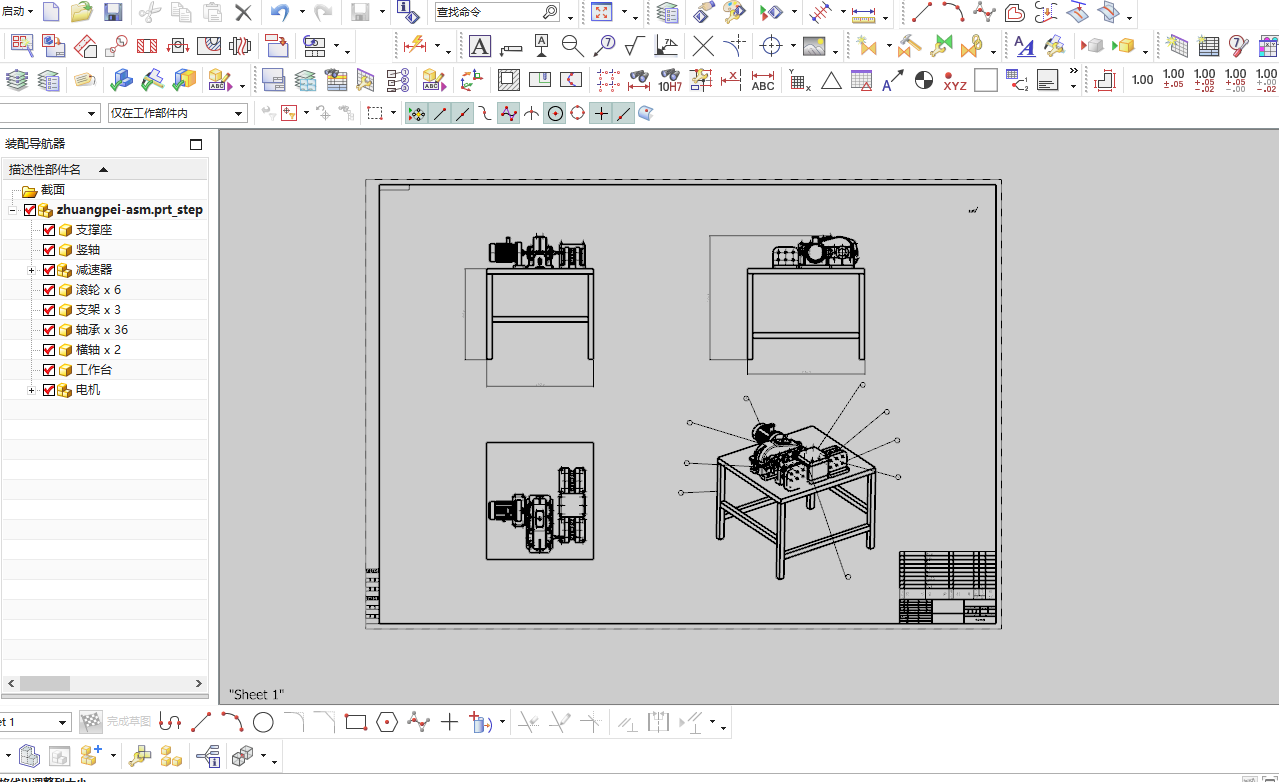Click the 装配导航器 panel maximize square
Image resolution: width=1279 pixels, height=782 pixels.
[196, 144]
